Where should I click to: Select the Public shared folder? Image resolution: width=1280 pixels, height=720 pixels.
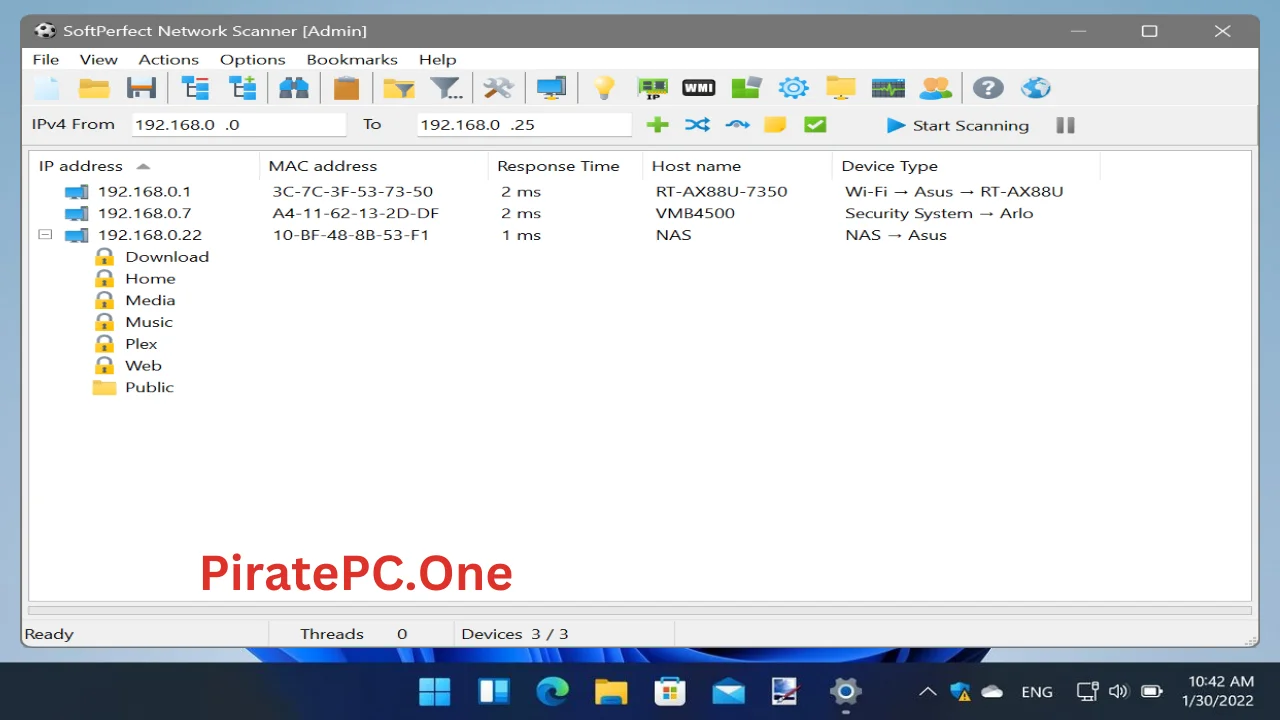click(x=134, y=387)
